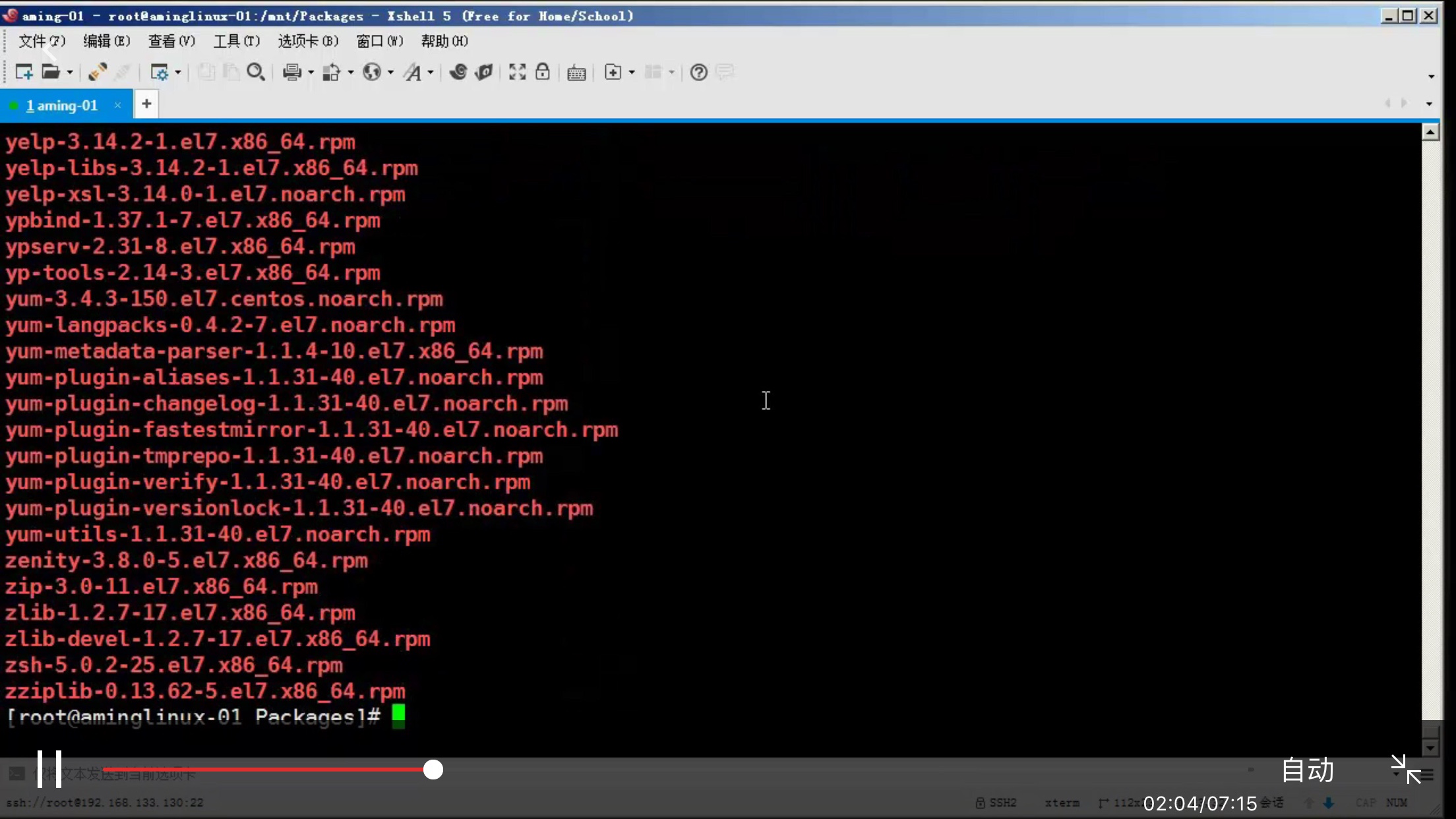This screenshot has height=819, width=1456.
Task: Click the color scheme icon
Action: point(332,72)
